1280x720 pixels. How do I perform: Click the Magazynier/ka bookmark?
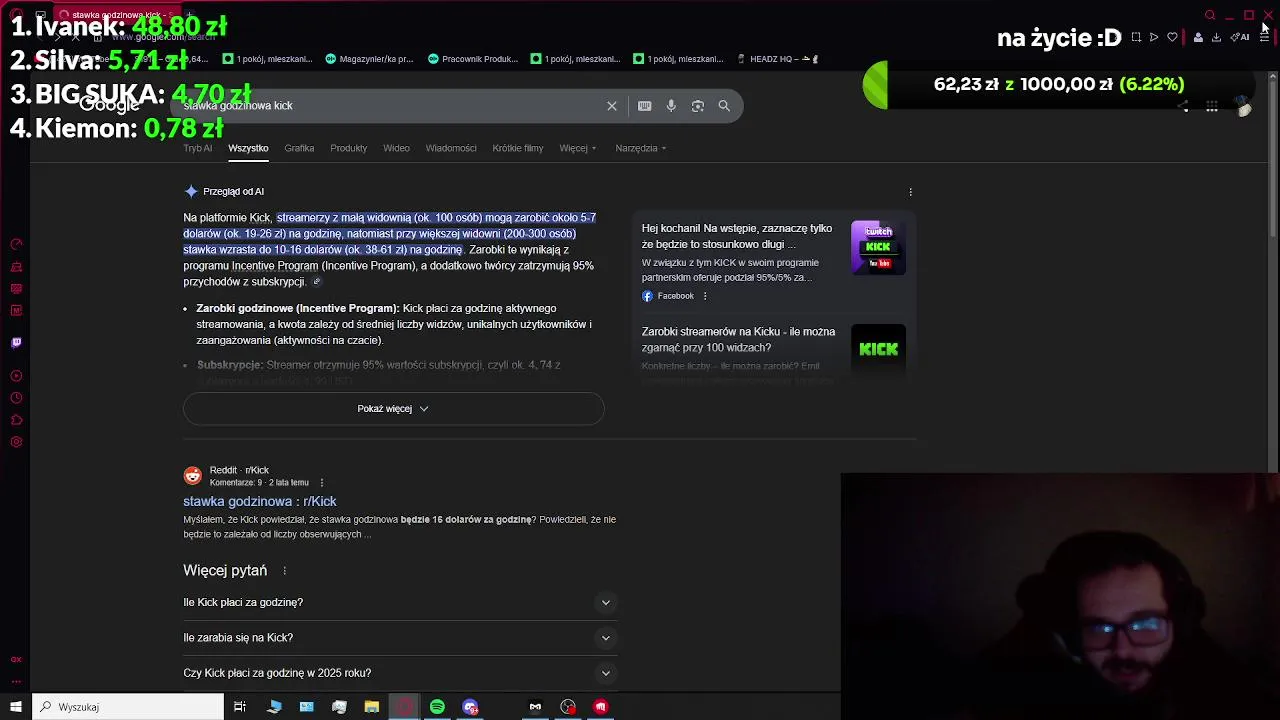(369, 59)
